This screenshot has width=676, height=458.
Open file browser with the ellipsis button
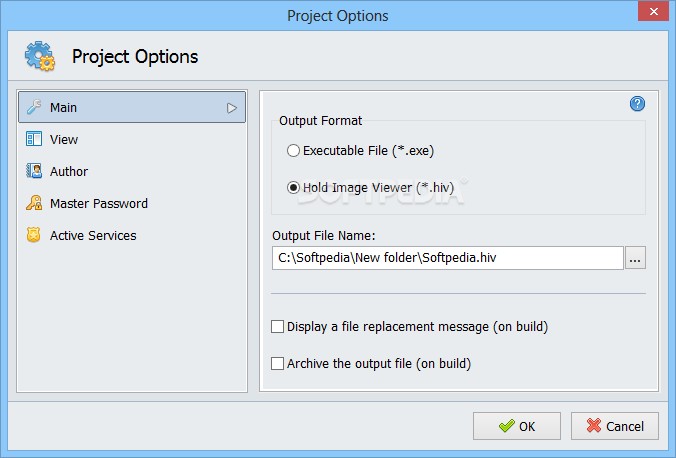tap(635, 258)
